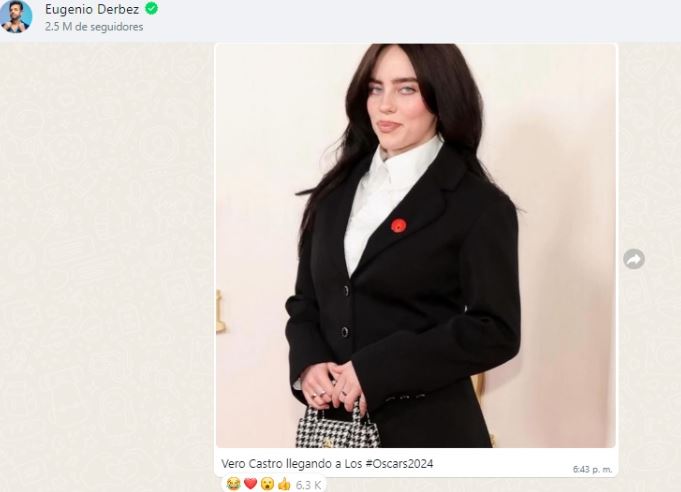Open the Eugenio Derbez channel name
Viewport: 681px width, 492px height.
(x=92, y=9)
